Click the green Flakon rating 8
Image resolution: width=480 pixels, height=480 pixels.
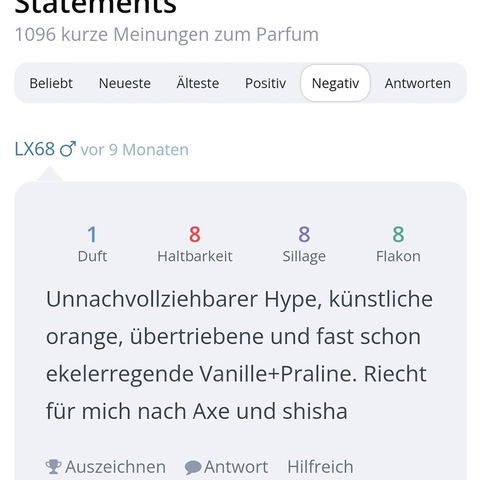pyautogui.click(x=398, y=234)
